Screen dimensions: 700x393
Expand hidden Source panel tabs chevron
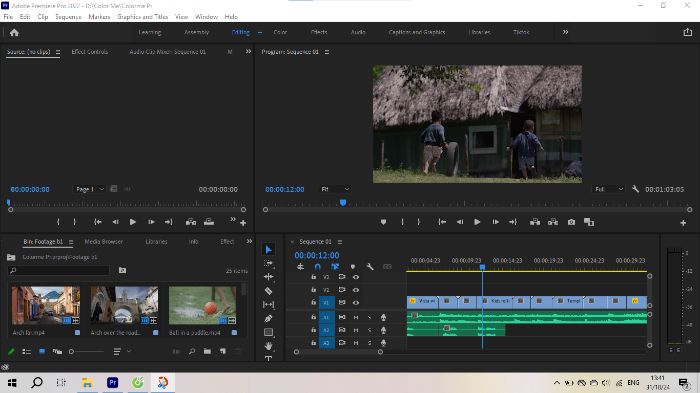pyautogui.click(x=248, y=52)
